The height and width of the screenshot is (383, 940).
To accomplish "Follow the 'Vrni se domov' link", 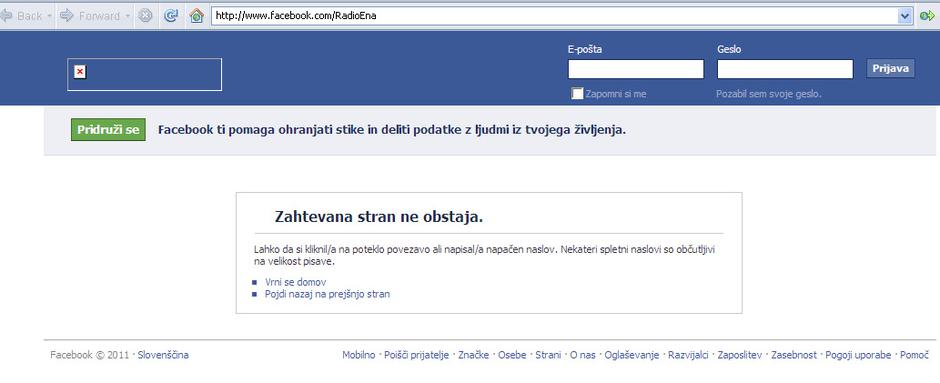I will pos(296,282).
